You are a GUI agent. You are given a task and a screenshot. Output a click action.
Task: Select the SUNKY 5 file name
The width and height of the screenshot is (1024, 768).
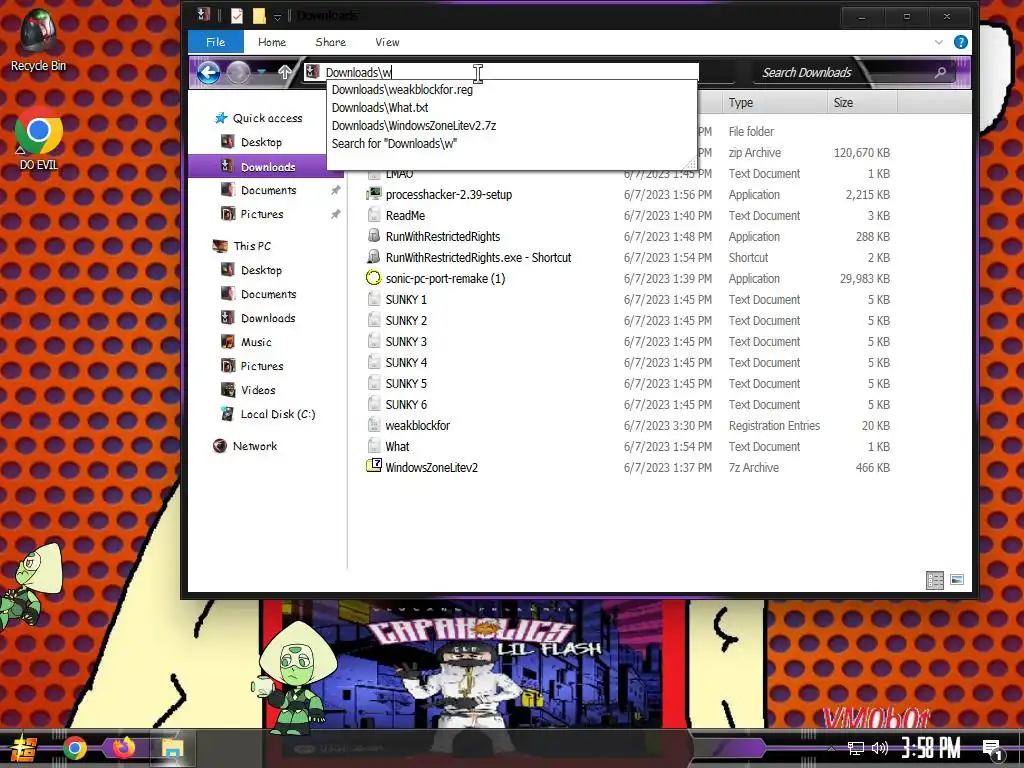point(406,383)
